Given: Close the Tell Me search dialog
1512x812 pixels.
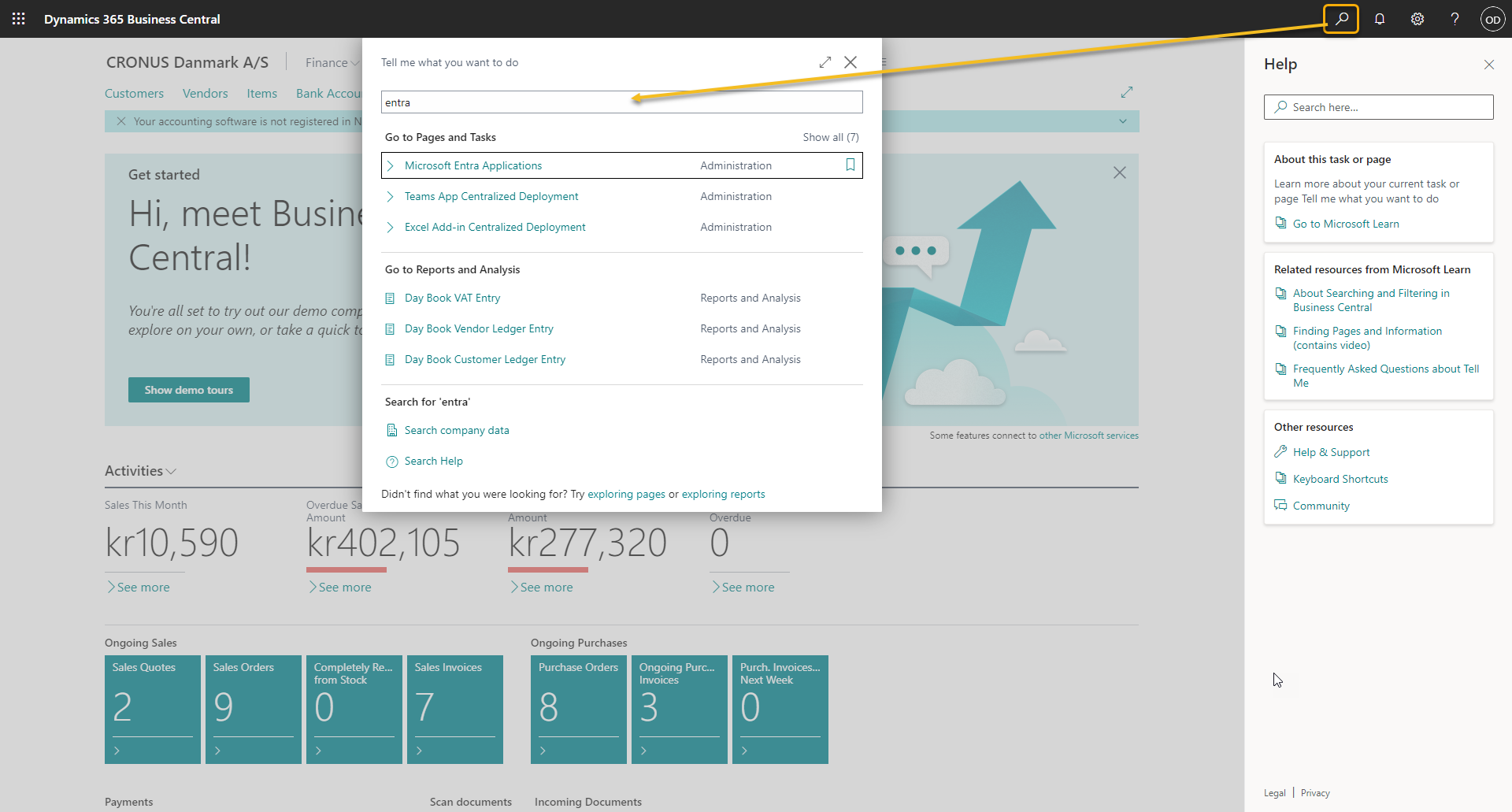Looking at the screenshot, I should tap(850, 62).
